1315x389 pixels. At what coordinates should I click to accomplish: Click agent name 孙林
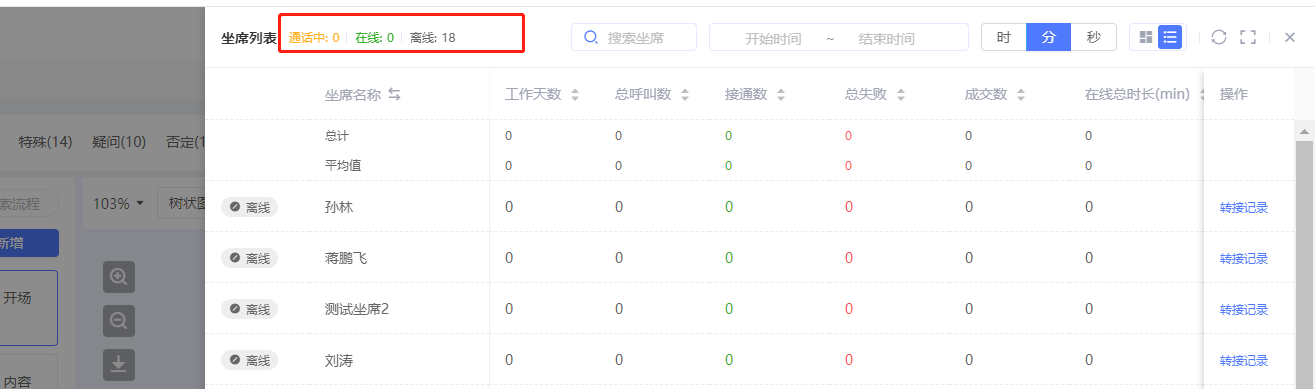tap(339, 208)
